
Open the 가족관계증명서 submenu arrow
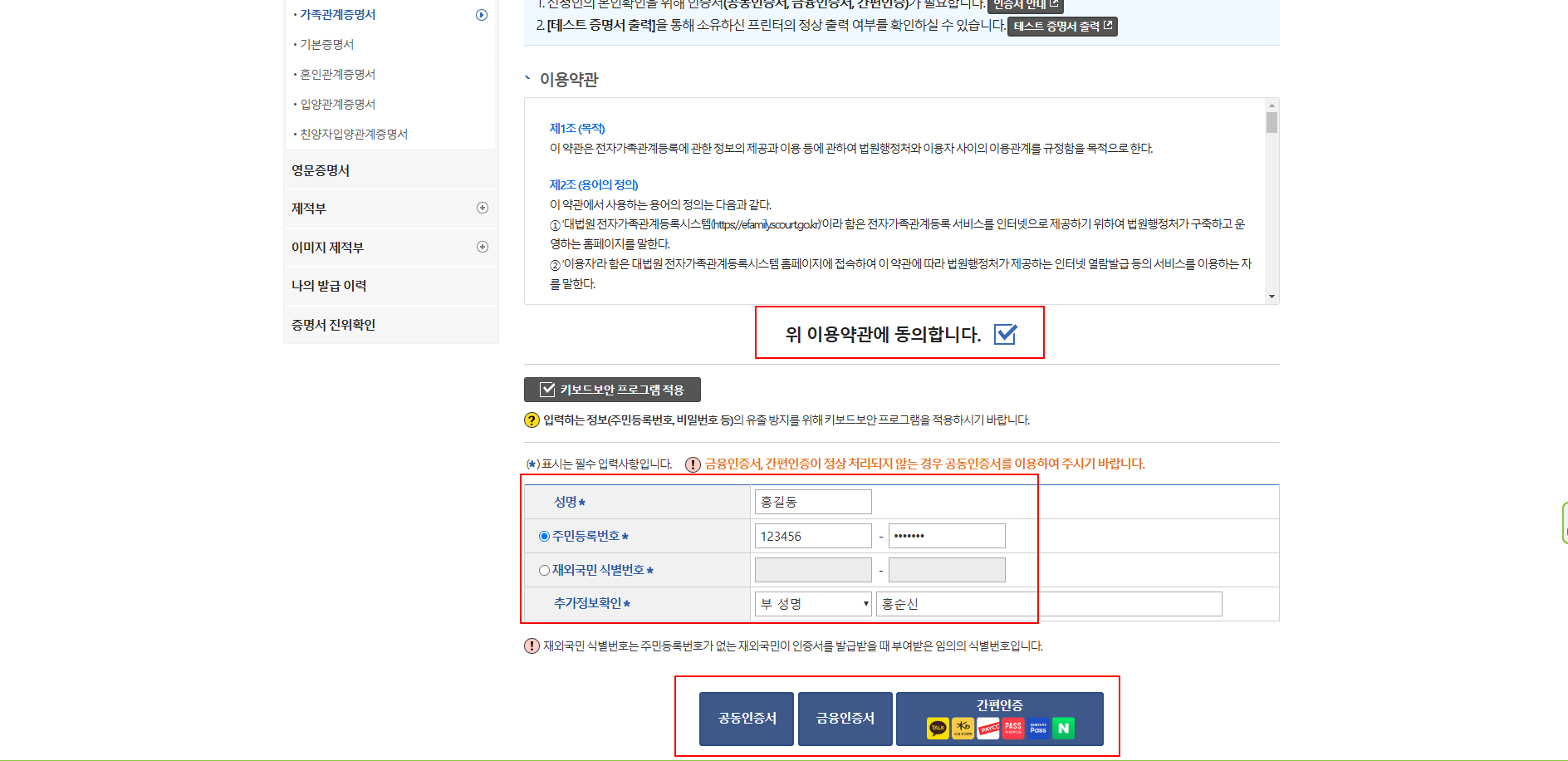point(482,14)
